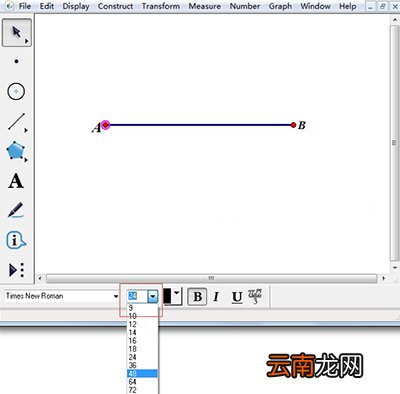Open the Construct menu
The image size is (400, 394).
115,6
